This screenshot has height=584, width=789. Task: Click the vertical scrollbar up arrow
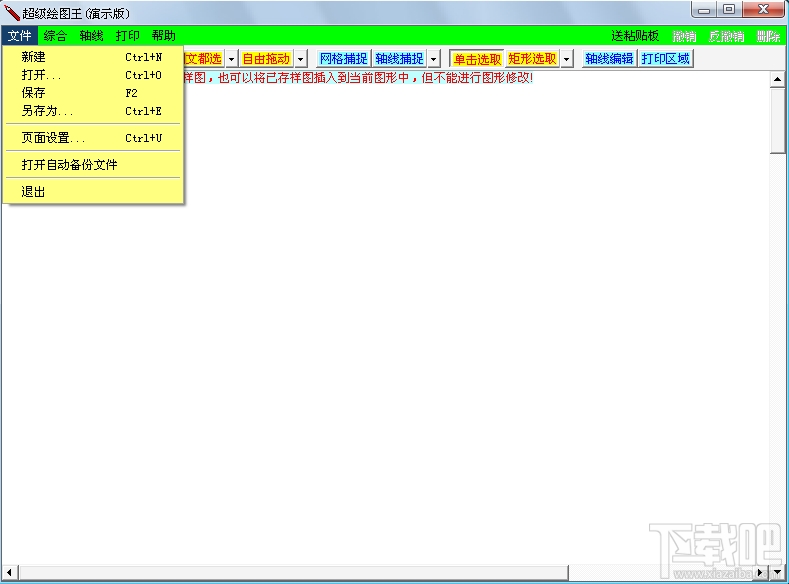(x=777, y=79)
